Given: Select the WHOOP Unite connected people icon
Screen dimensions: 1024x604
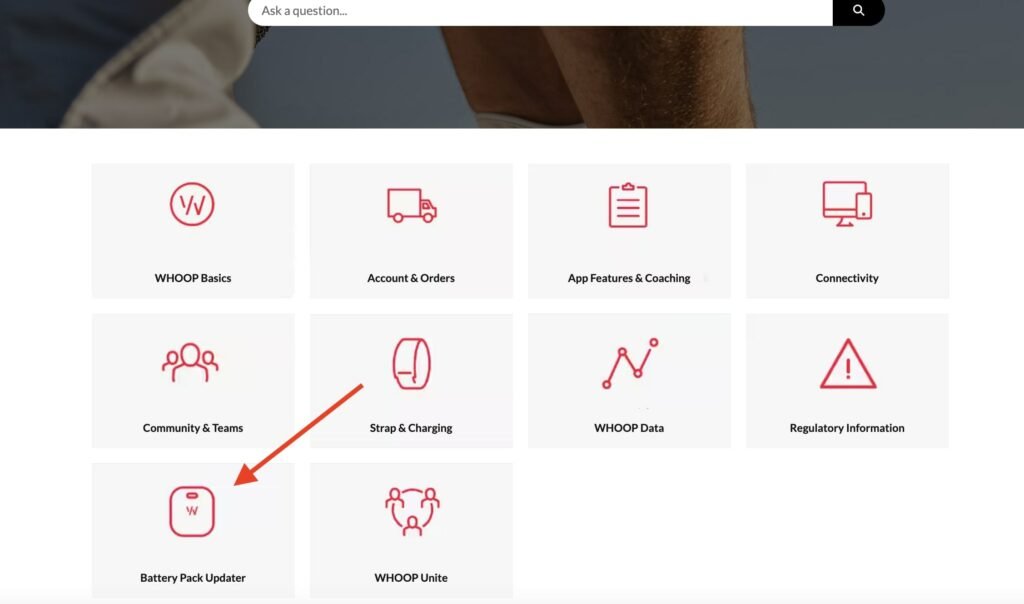Looking at the screenshot, I should 412,511.
